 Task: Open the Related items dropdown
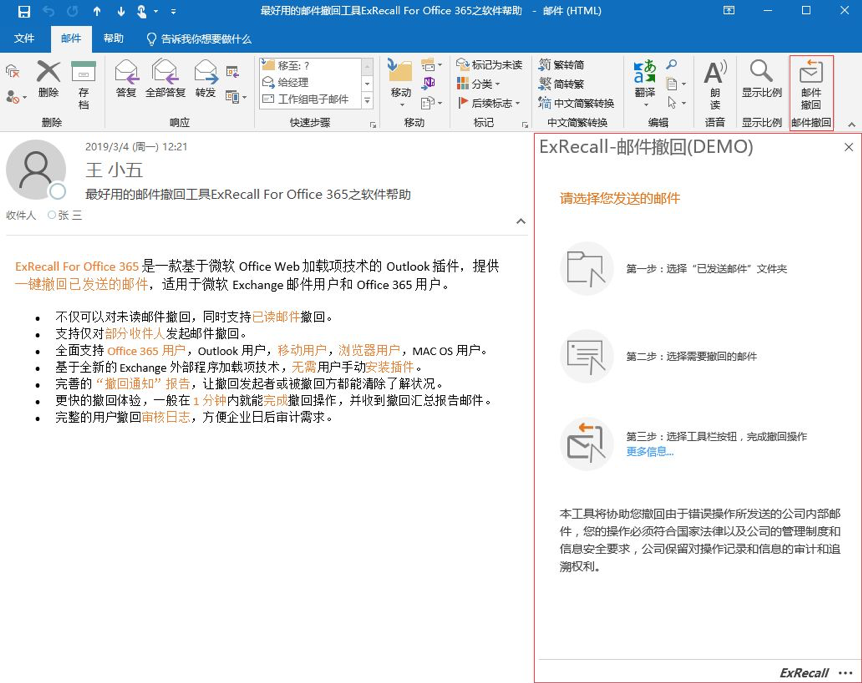click(676, 84)
